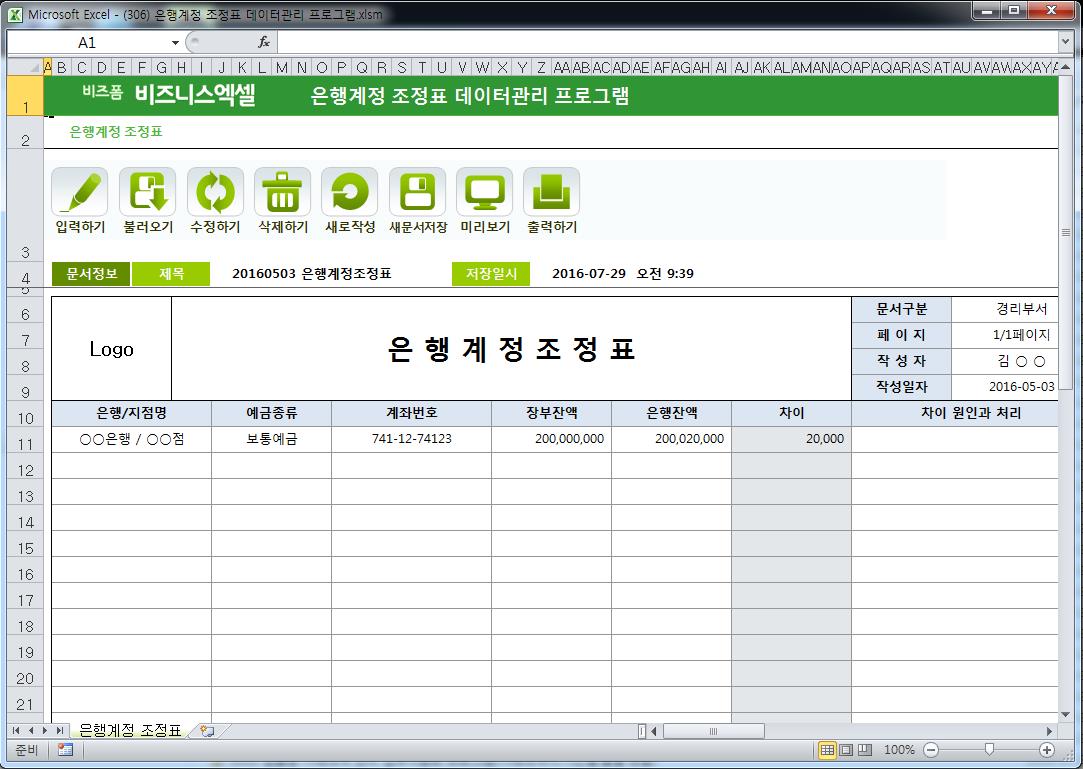
Task: Switch to Page Layout view
Action: [x=846, y=750]
